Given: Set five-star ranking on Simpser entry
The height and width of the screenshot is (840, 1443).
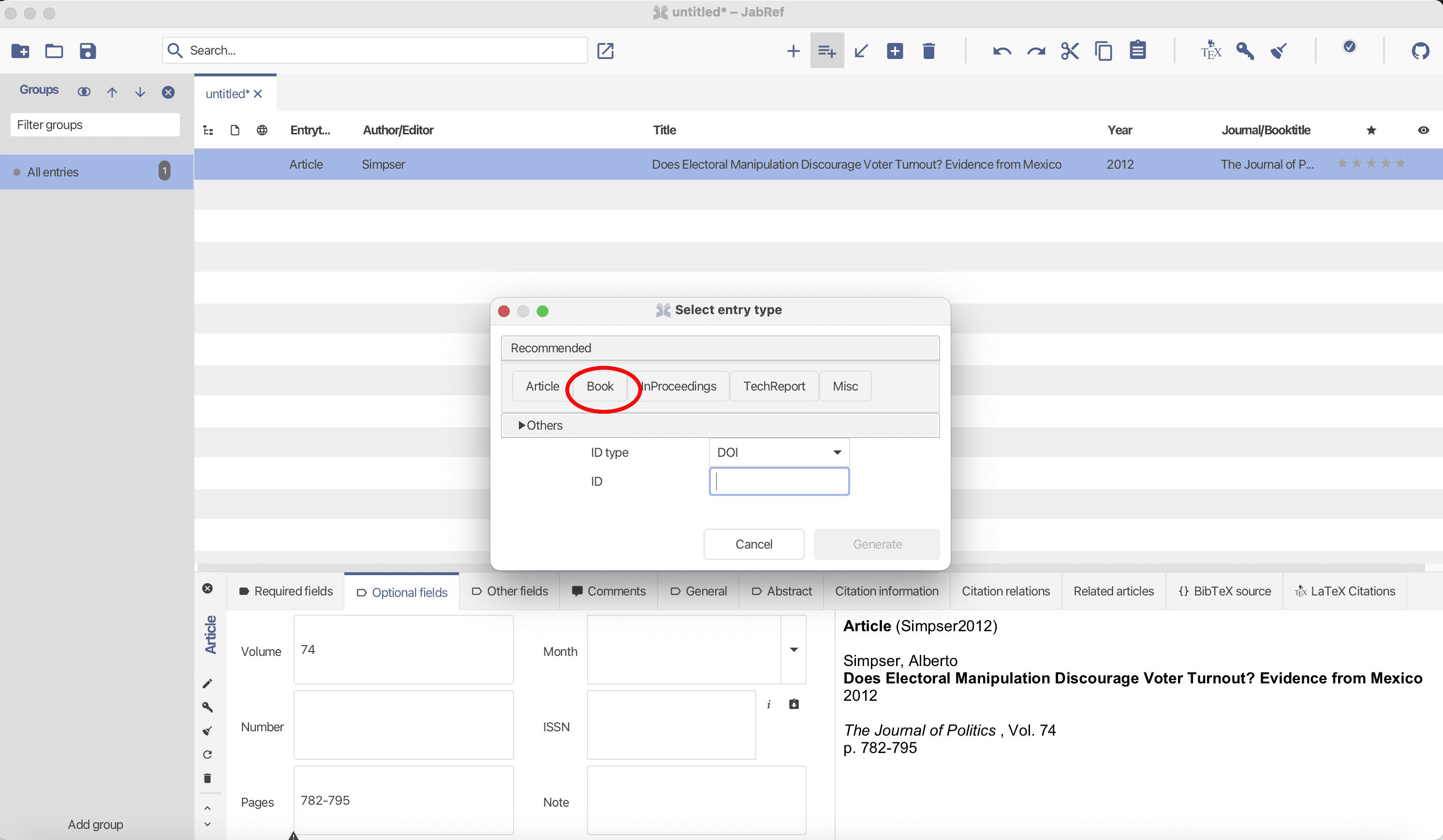Looking at the screenshot, I should pyautogui.click(x=1400, y=164).
